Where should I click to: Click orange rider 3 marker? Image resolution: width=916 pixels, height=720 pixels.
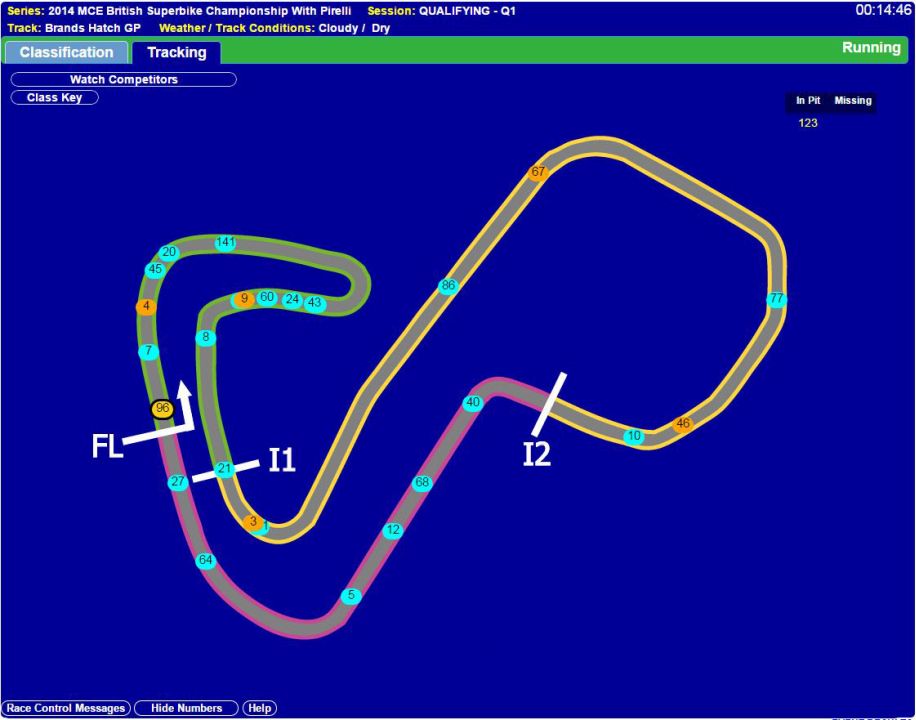[253, 521]
